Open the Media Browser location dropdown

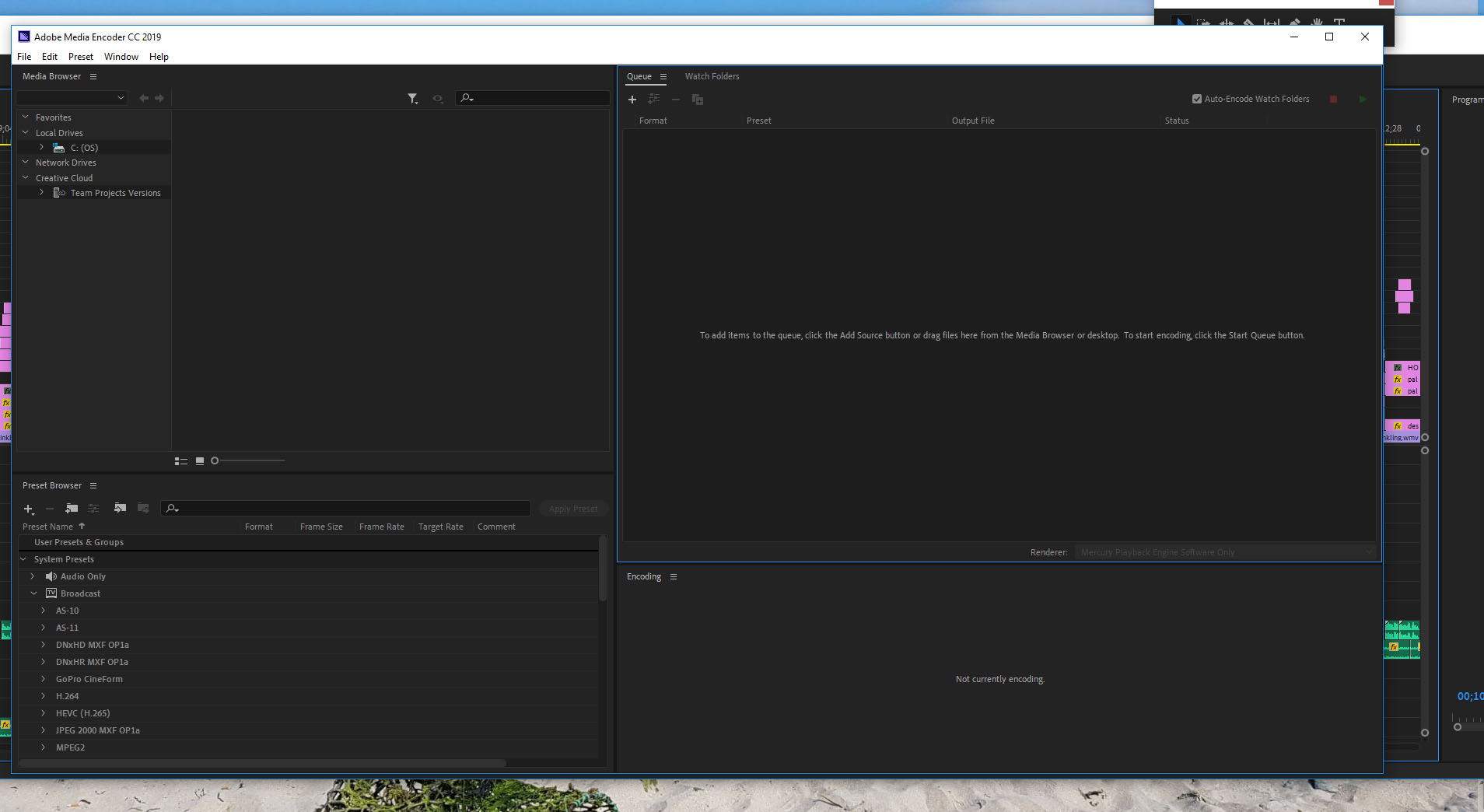(x=72, y=98)
